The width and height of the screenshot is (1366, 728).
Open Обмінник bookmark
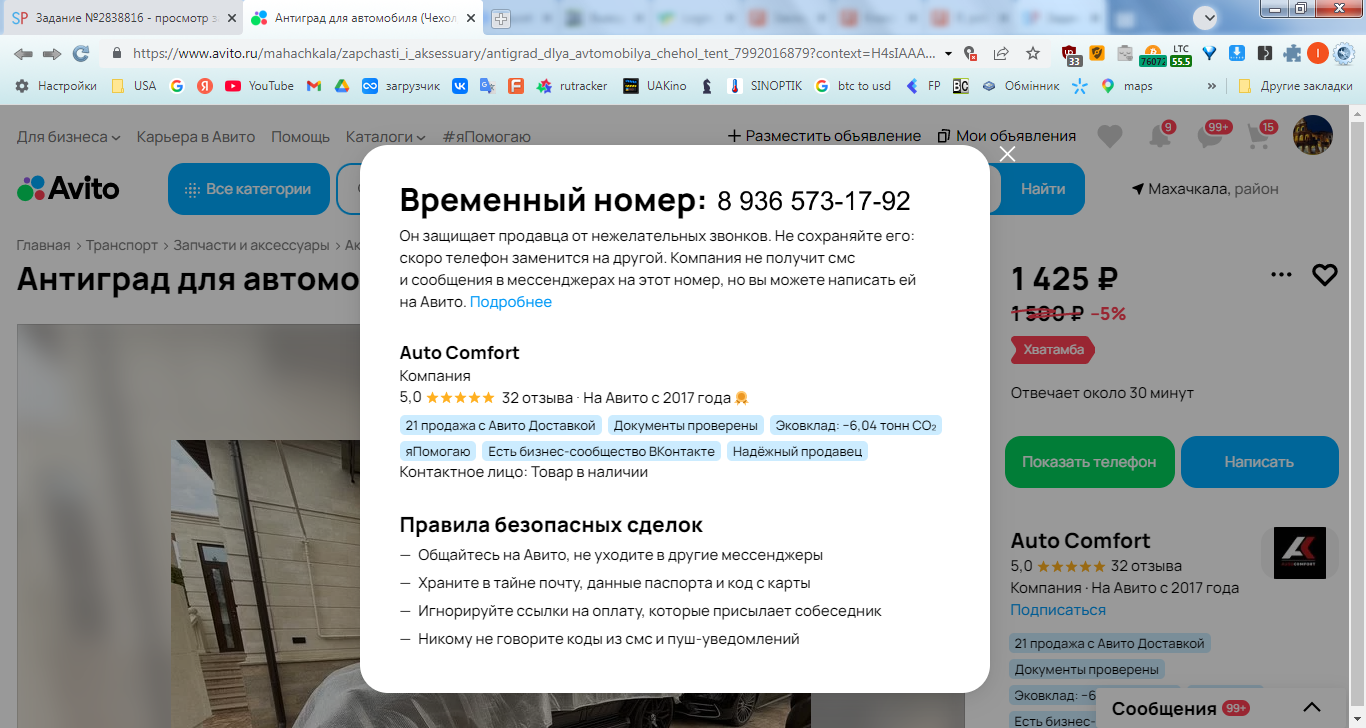pyautogui.click(x=1020, y=86)
